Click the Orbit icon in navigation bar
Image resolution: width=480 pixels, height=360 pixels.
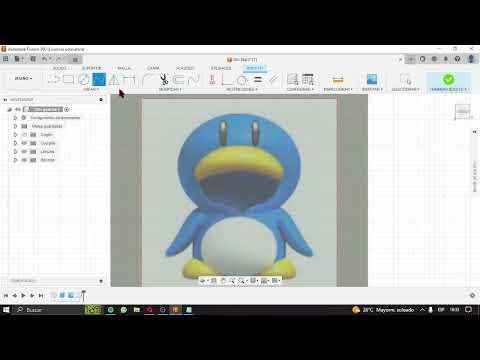pyautogui.click(x=203, y=281)
